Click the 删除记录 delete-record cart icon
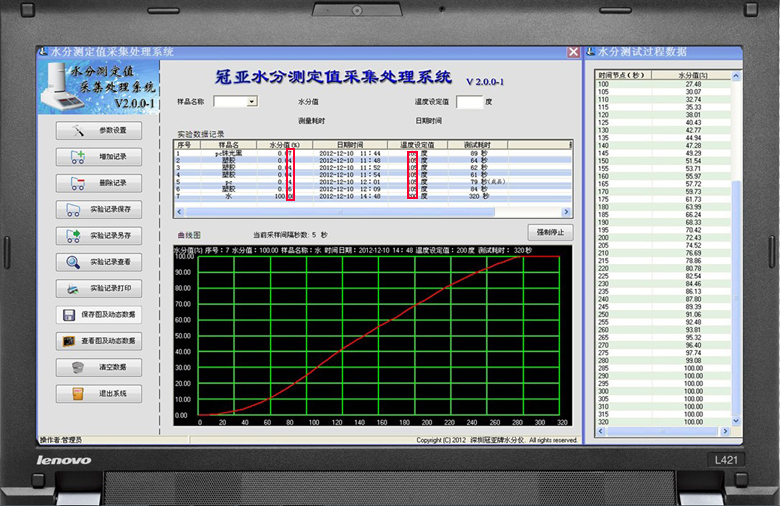 98,183
